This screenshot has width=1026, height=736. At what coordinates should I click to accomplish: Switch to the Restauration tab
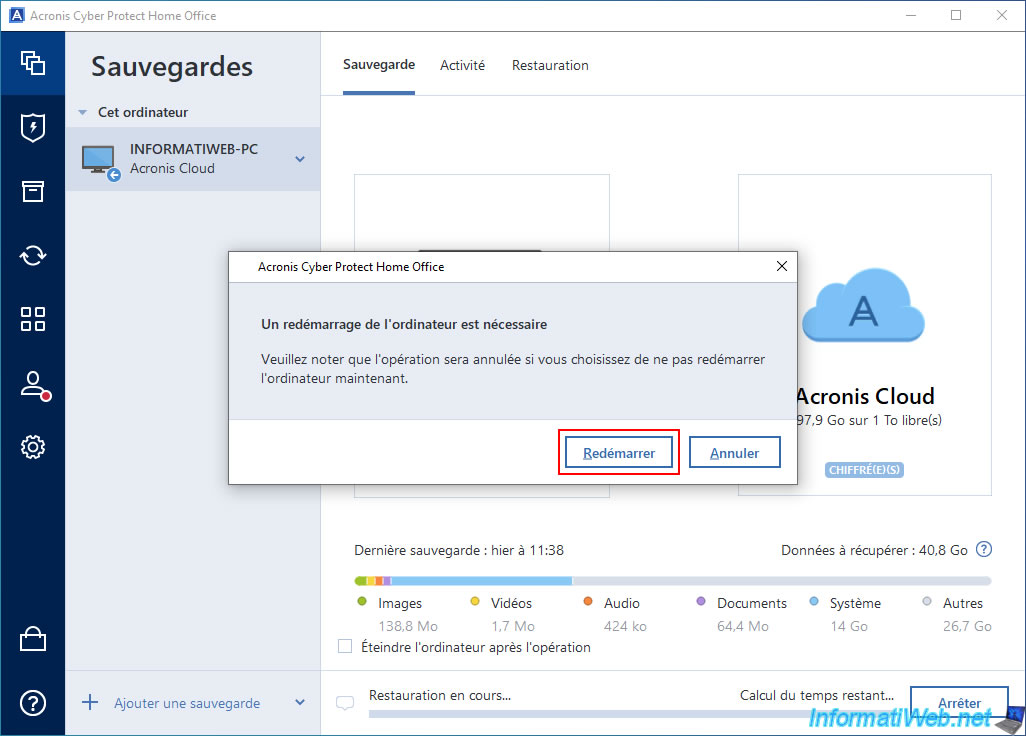point(550,65)
